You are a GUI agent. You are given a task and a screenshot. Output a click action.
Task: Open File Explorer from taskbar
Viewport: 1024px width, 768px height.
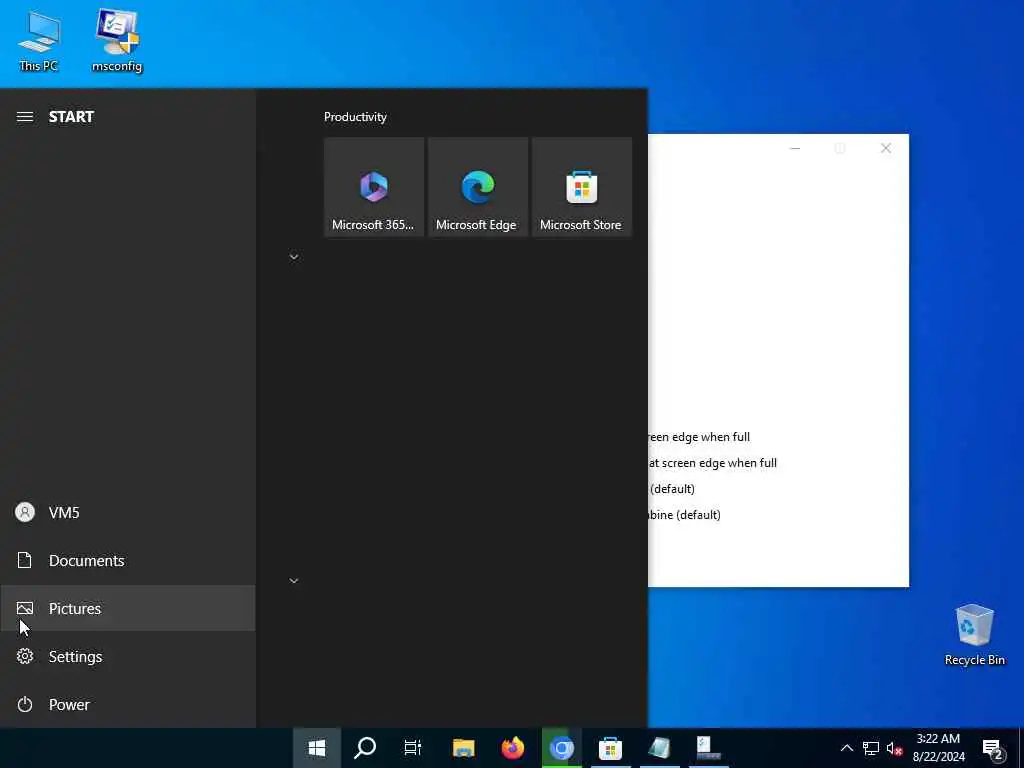click(x=464, y=748)
